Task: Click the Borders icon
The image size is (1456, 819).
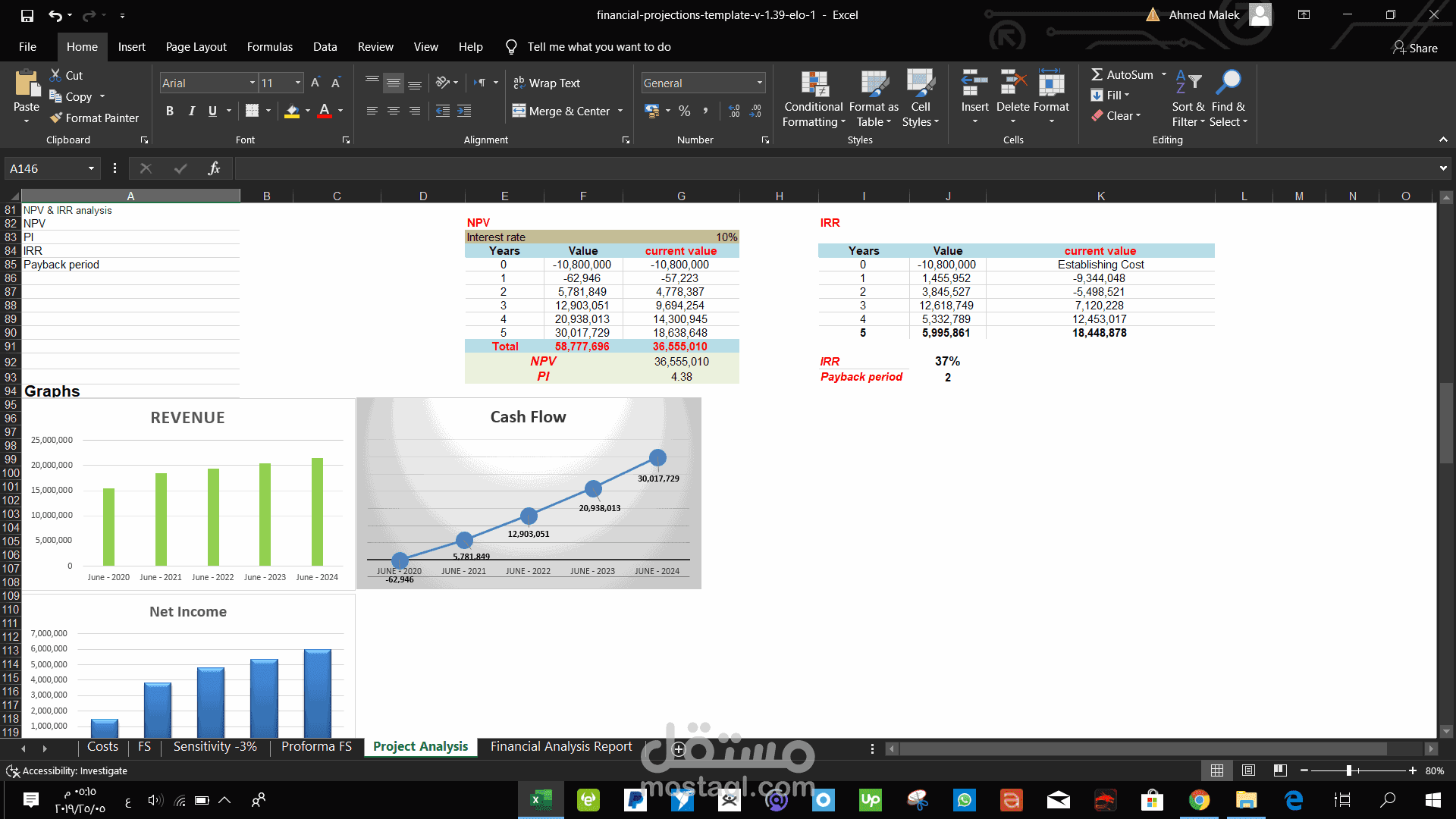Action: [253, 111]
